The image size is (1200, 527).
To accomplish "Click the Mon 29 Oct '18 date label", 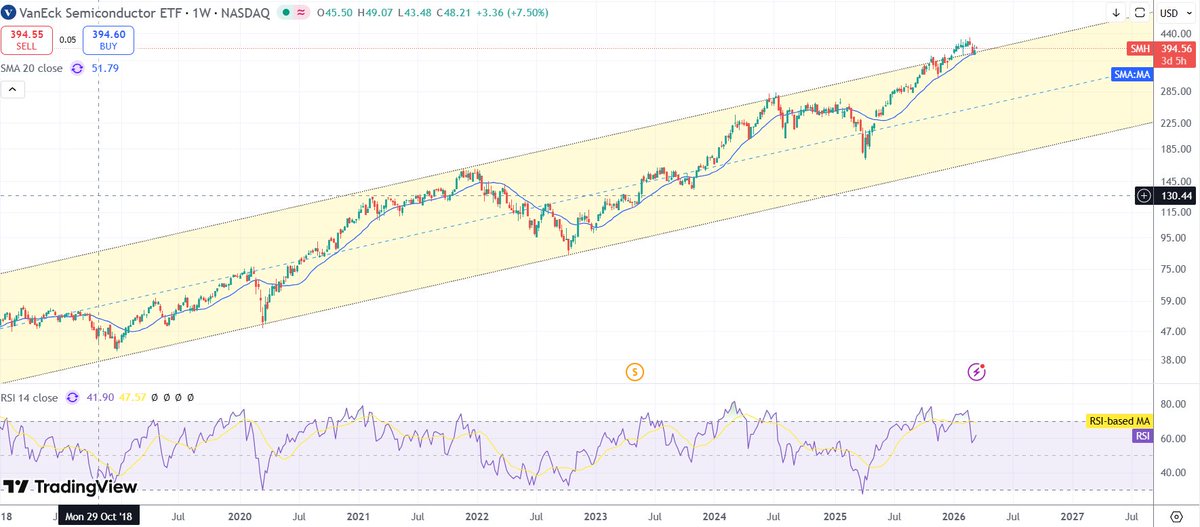I will pos(98,516).
